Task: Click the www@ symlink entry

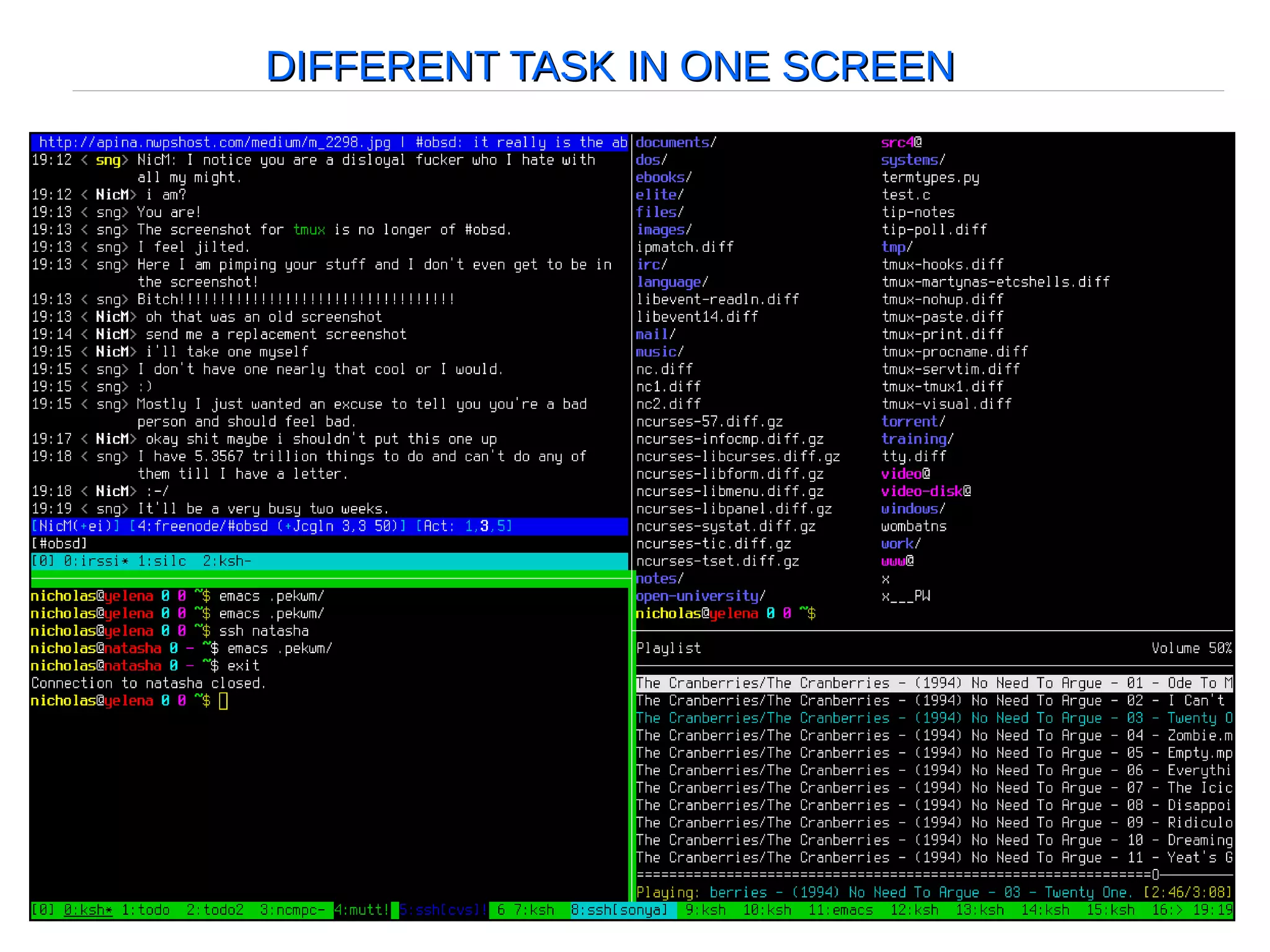Action: point(898,561)
